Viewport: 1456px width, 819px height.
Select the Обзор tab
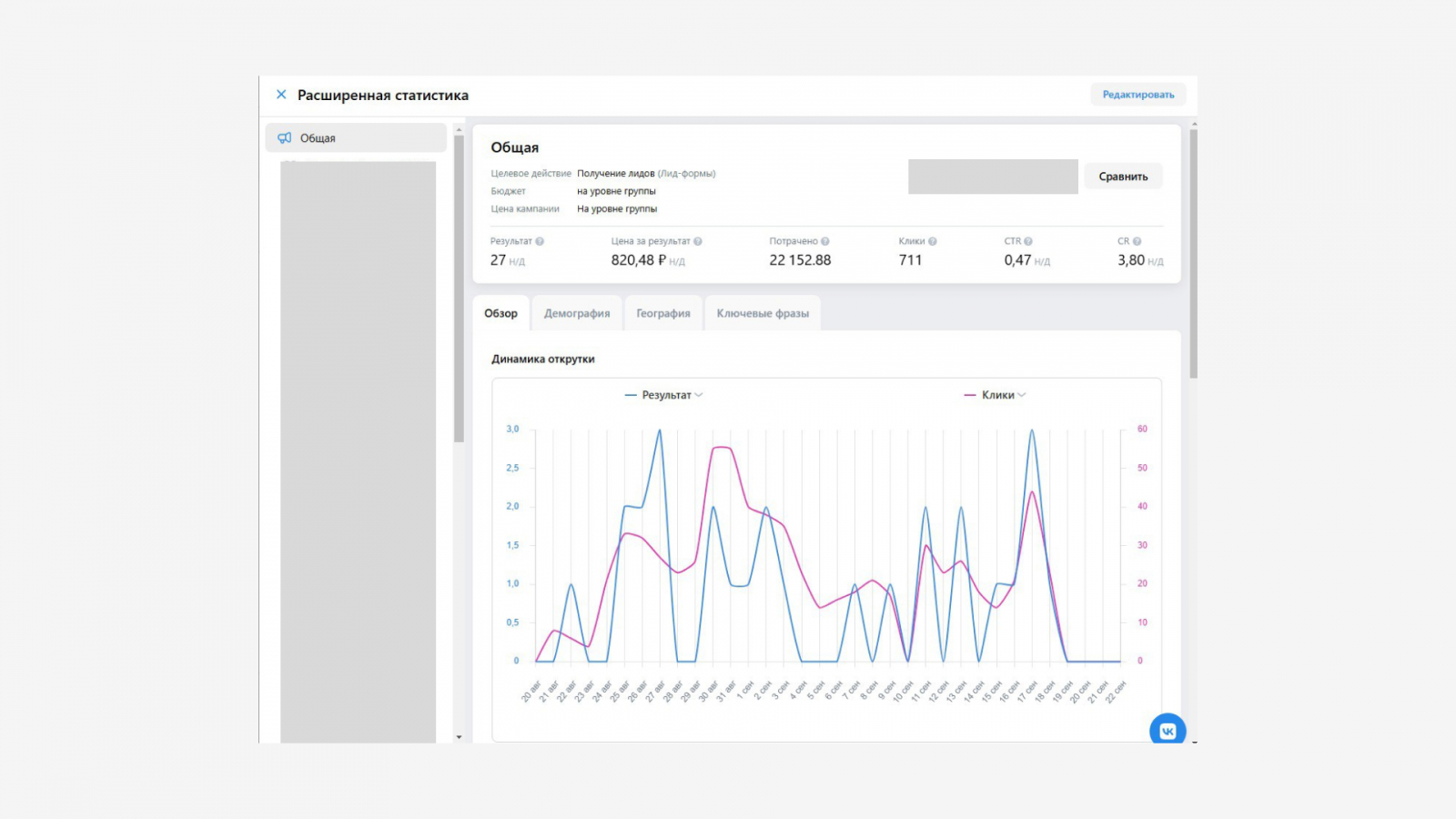pos(500,313)
